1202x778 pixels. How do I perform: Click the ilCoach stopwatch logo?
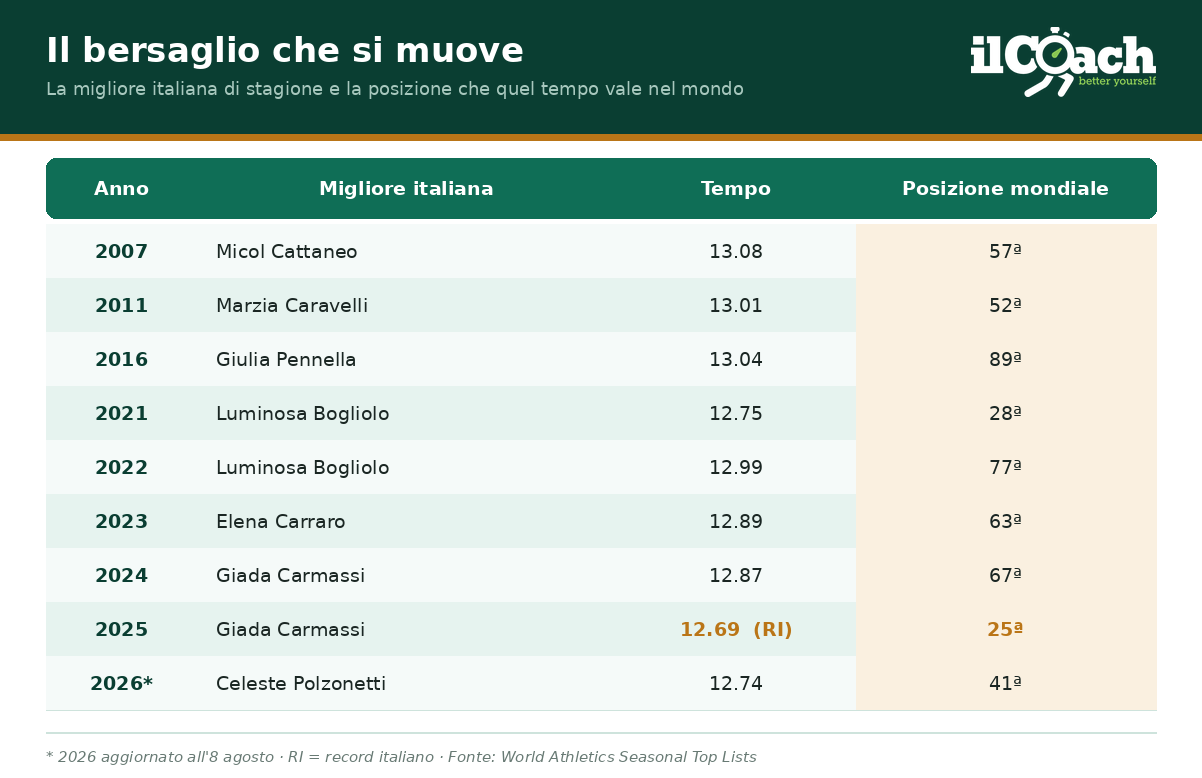(1063, 62)
